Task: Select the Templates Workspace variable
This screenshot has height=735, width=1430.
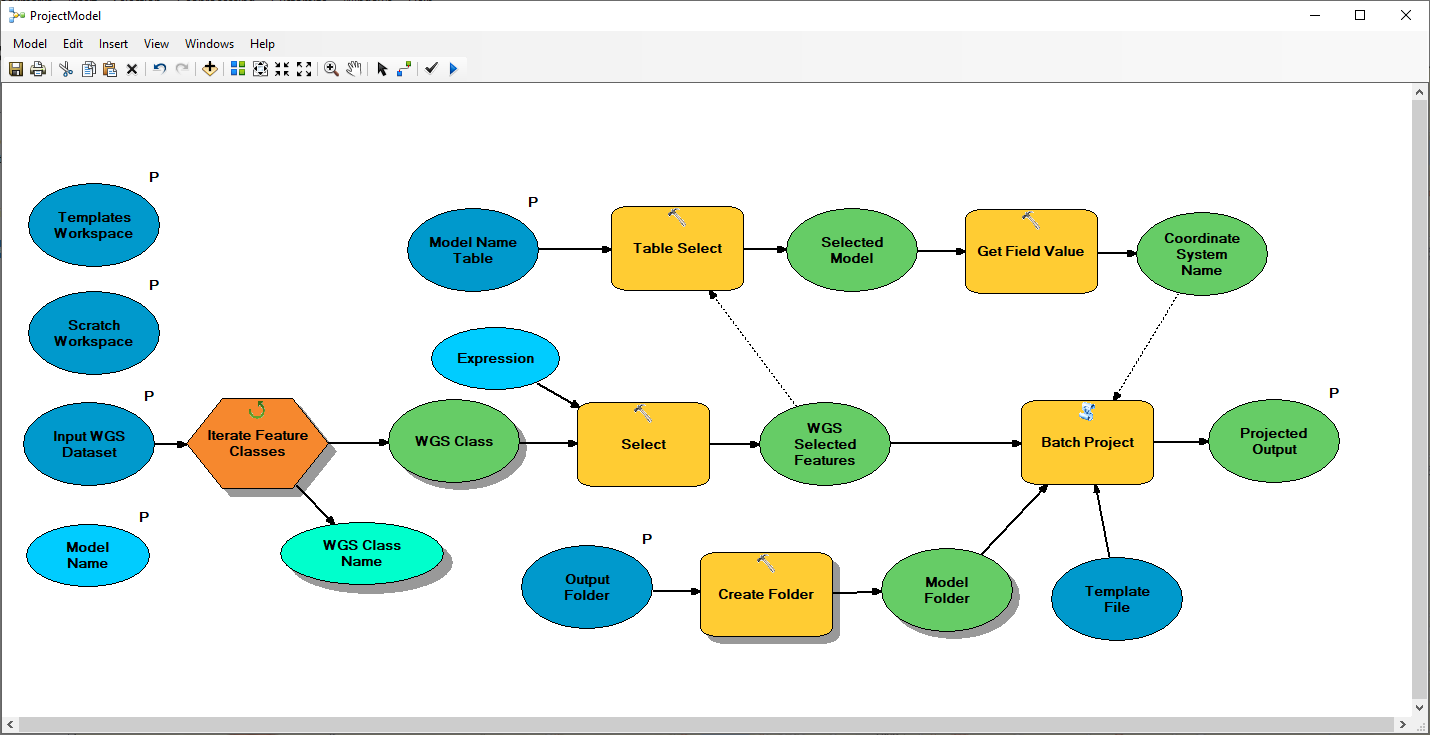Action: (x=94, y=225)
